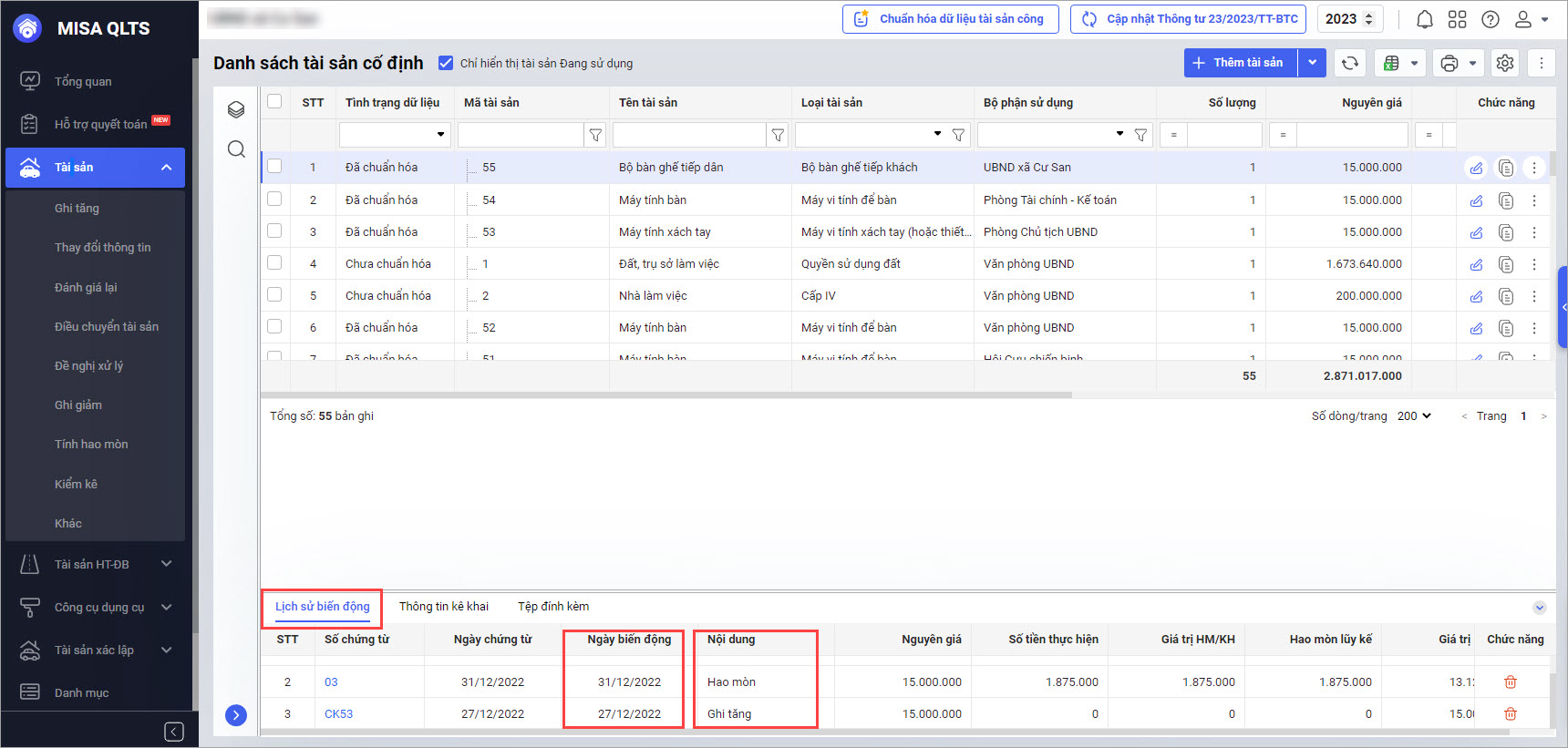This screenshot has height=748, width=1568.
Task: Click the search magnifier in left panel
Action: coord(236,149)
